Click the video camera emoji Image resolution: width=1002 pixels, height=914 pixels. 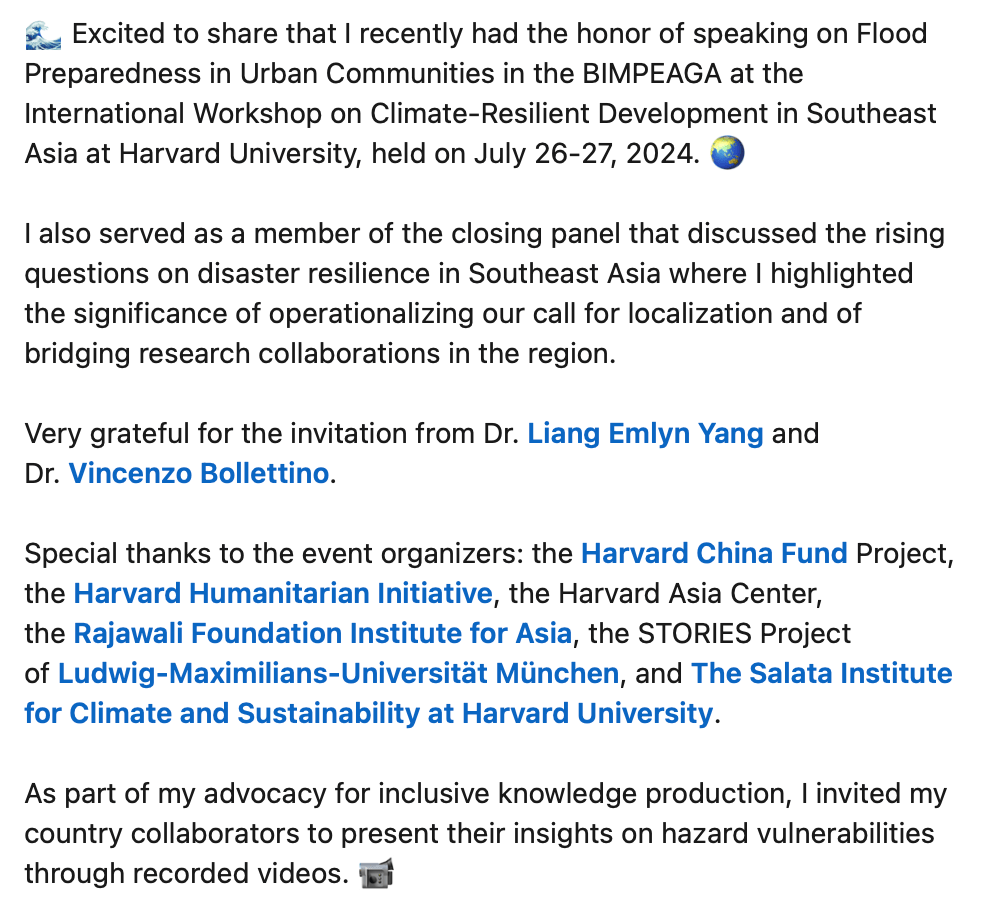pos(376,873)
